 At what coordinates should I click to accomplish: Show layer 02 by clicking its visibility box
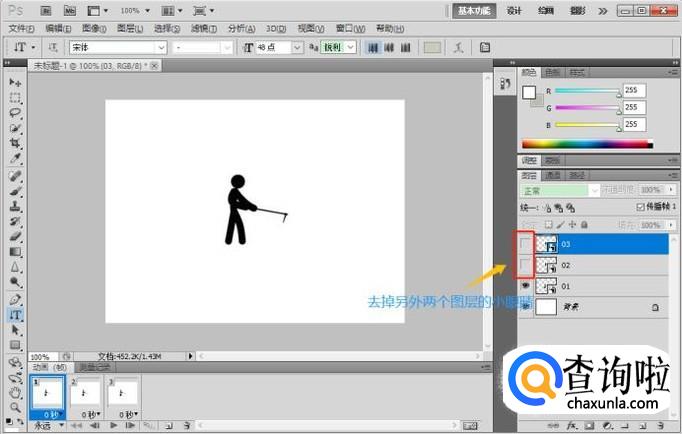coord(526,265)
